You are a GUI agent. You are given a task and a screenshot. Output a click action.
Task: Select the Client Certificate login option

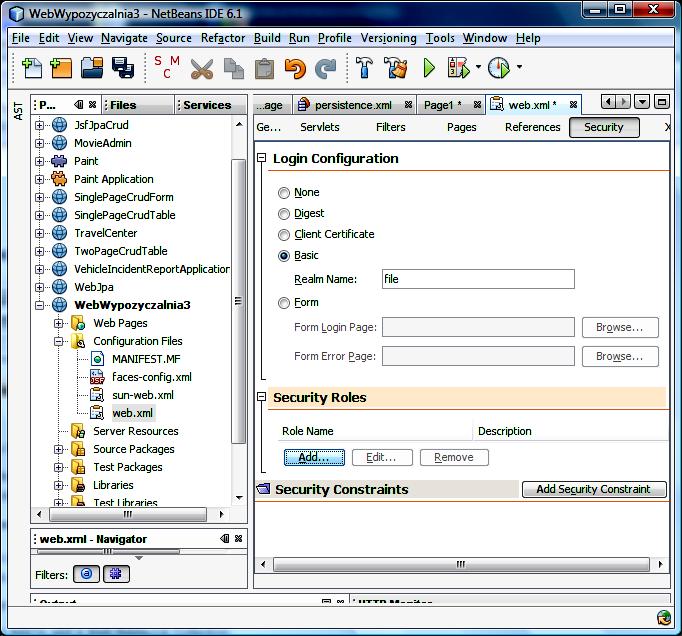point(284,235)
